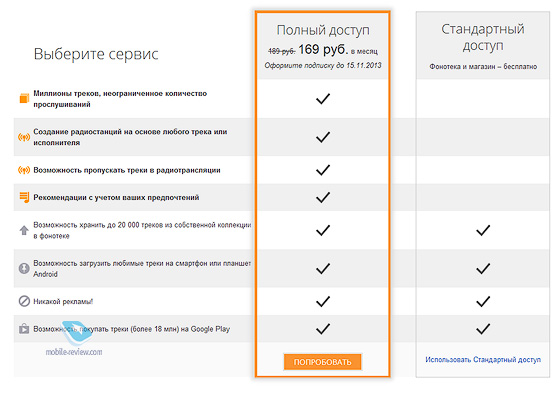
Task: Open Использовать Стандартный доступ link
Action: point(483,360)
